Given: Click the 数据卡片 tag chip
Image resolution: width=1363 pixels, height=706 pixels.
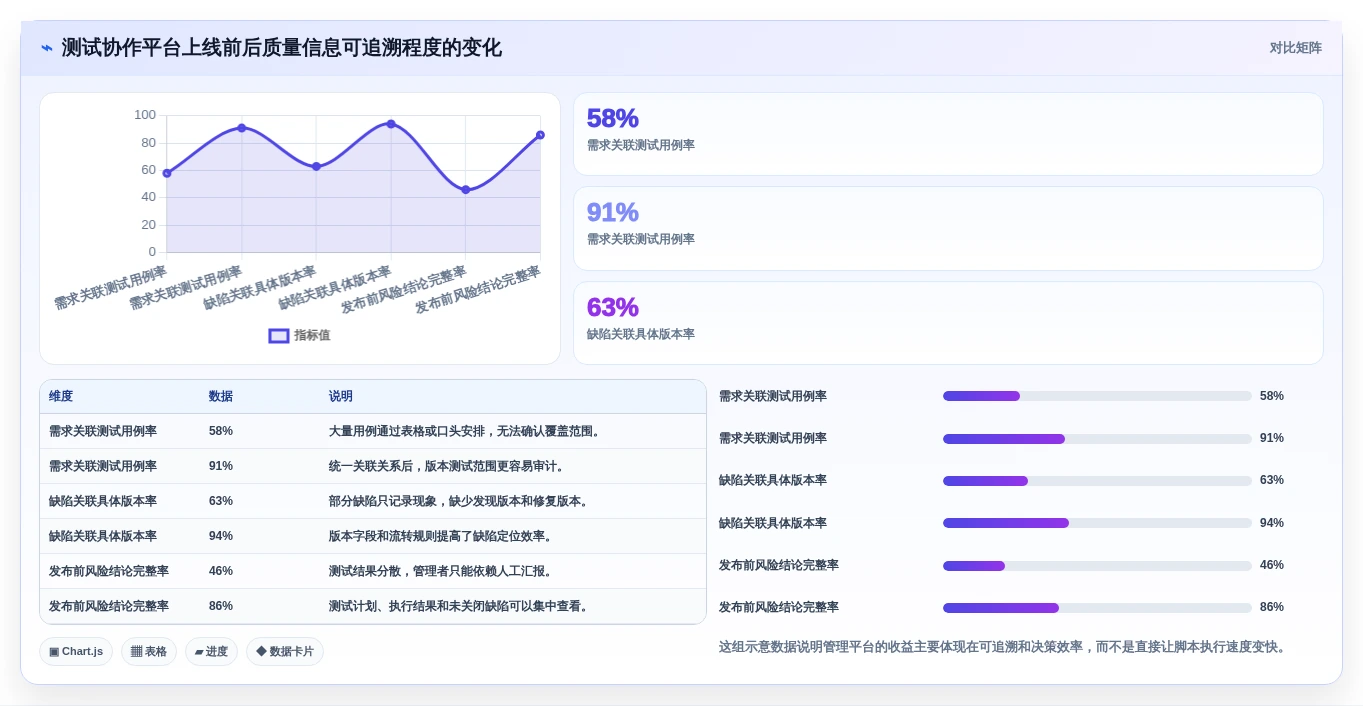Looking at the screenshot, I should tap(285, 652).
